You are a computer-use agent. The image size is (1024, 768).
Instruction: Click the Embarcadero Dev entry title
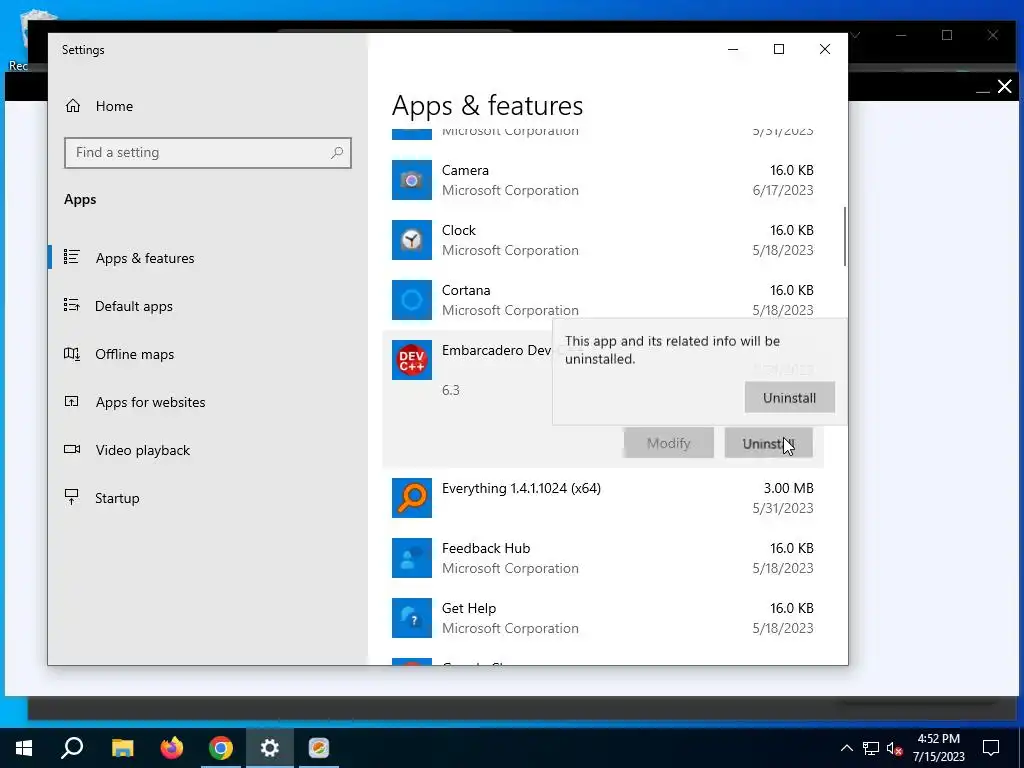click(x=496, y=351)
